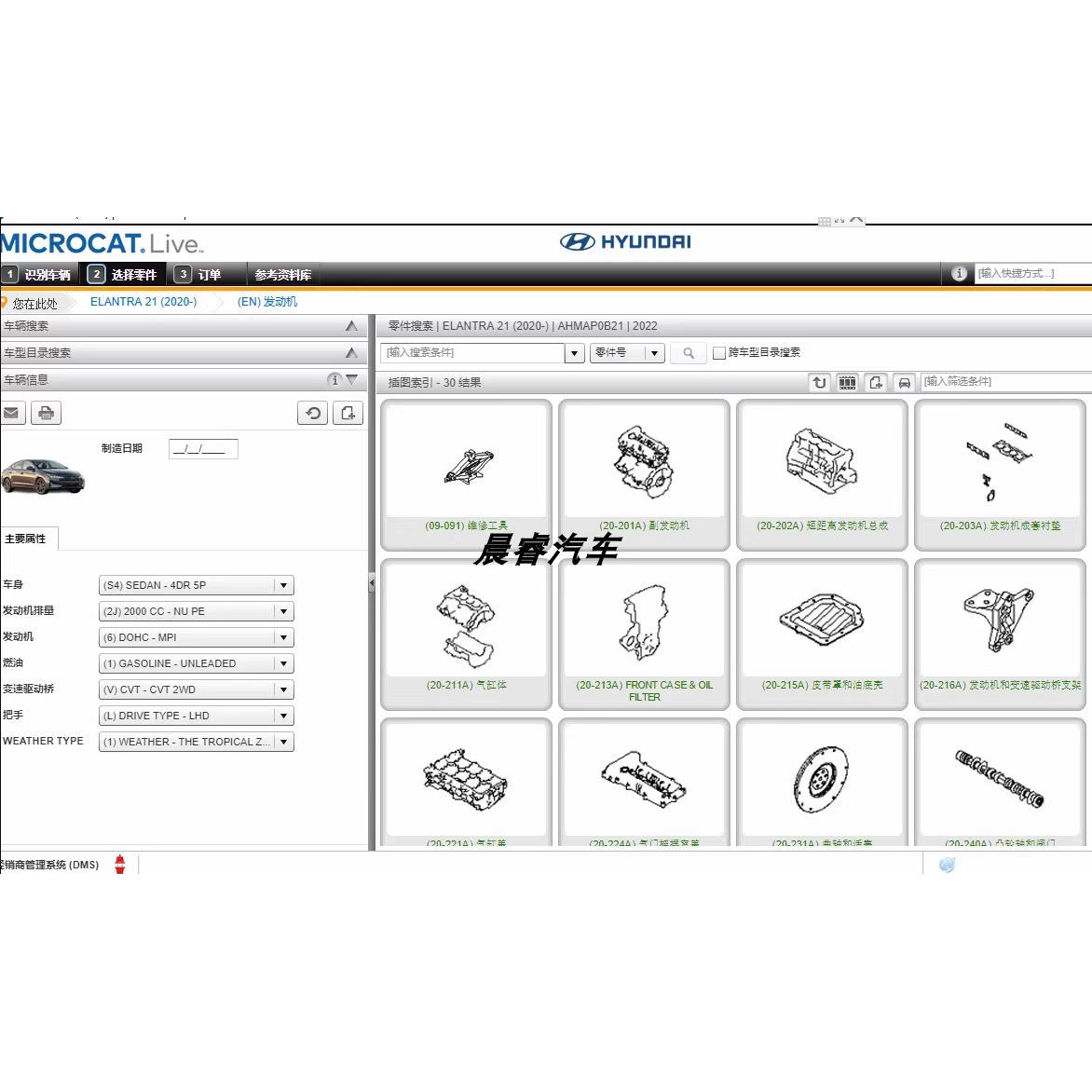Click the Hyundai logo
Screen dimensions: 1092x1092
pos(625,241)
